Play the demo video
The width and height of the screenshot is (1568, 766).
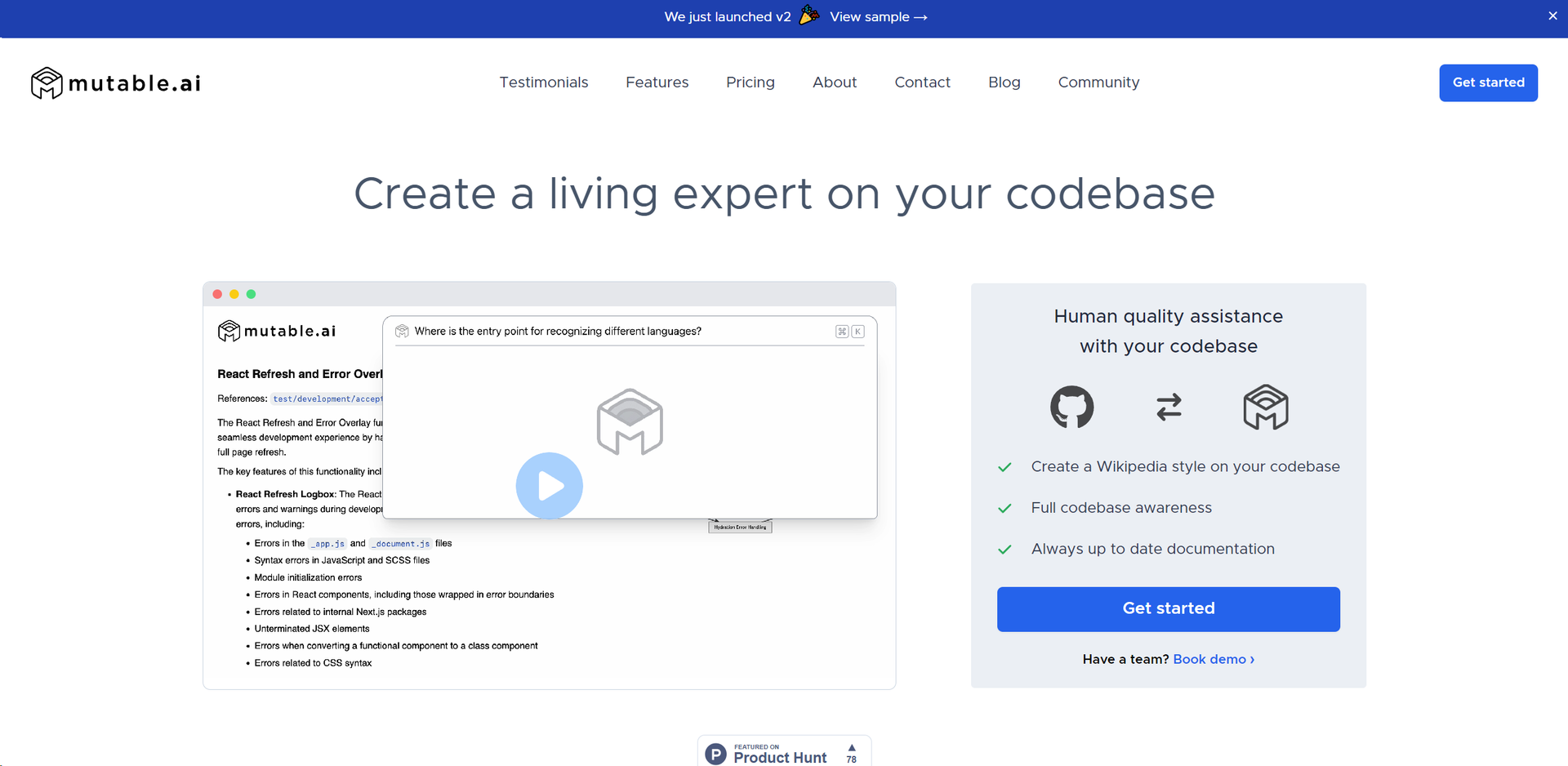[x=549, y=486]
